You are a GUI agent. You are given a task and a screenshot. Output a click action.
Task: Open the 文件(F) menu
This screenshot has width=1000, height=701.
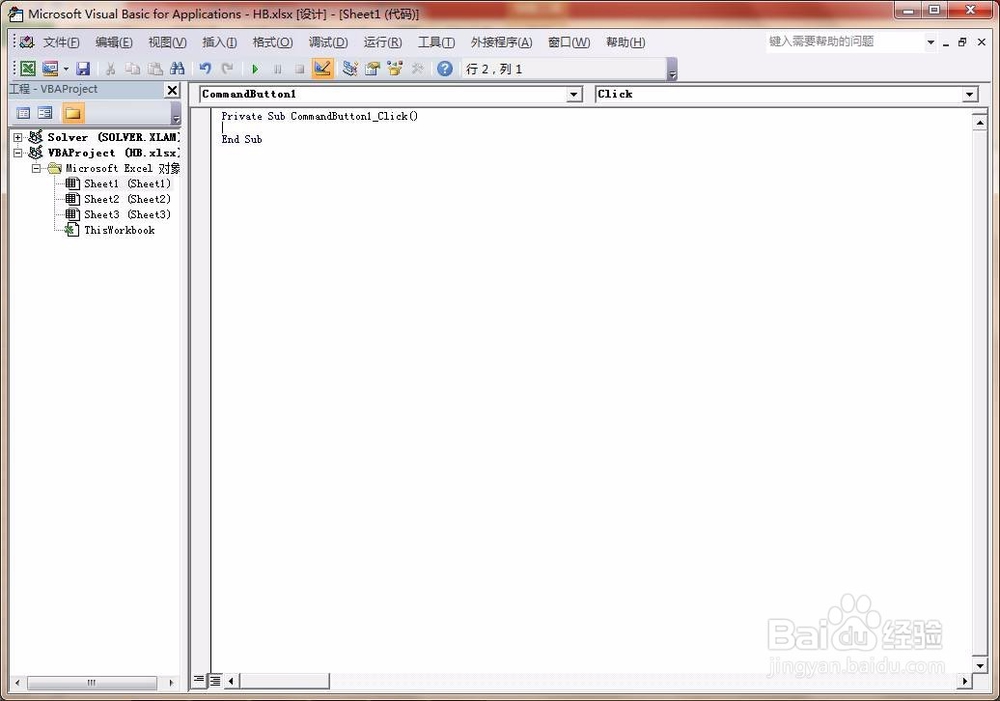(61, 42)
